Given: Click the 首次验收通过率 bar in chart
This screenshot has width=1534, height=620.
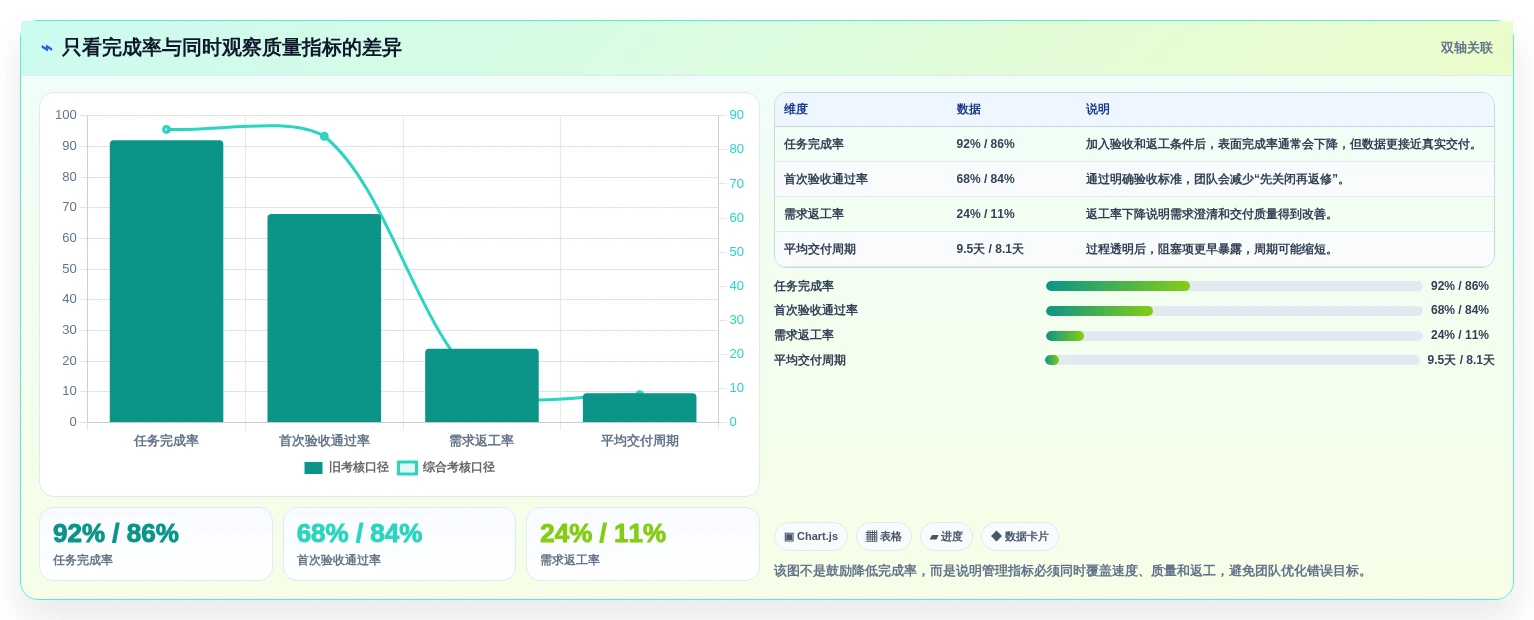Looking at the screenshot, I should [x=324, y=318].
